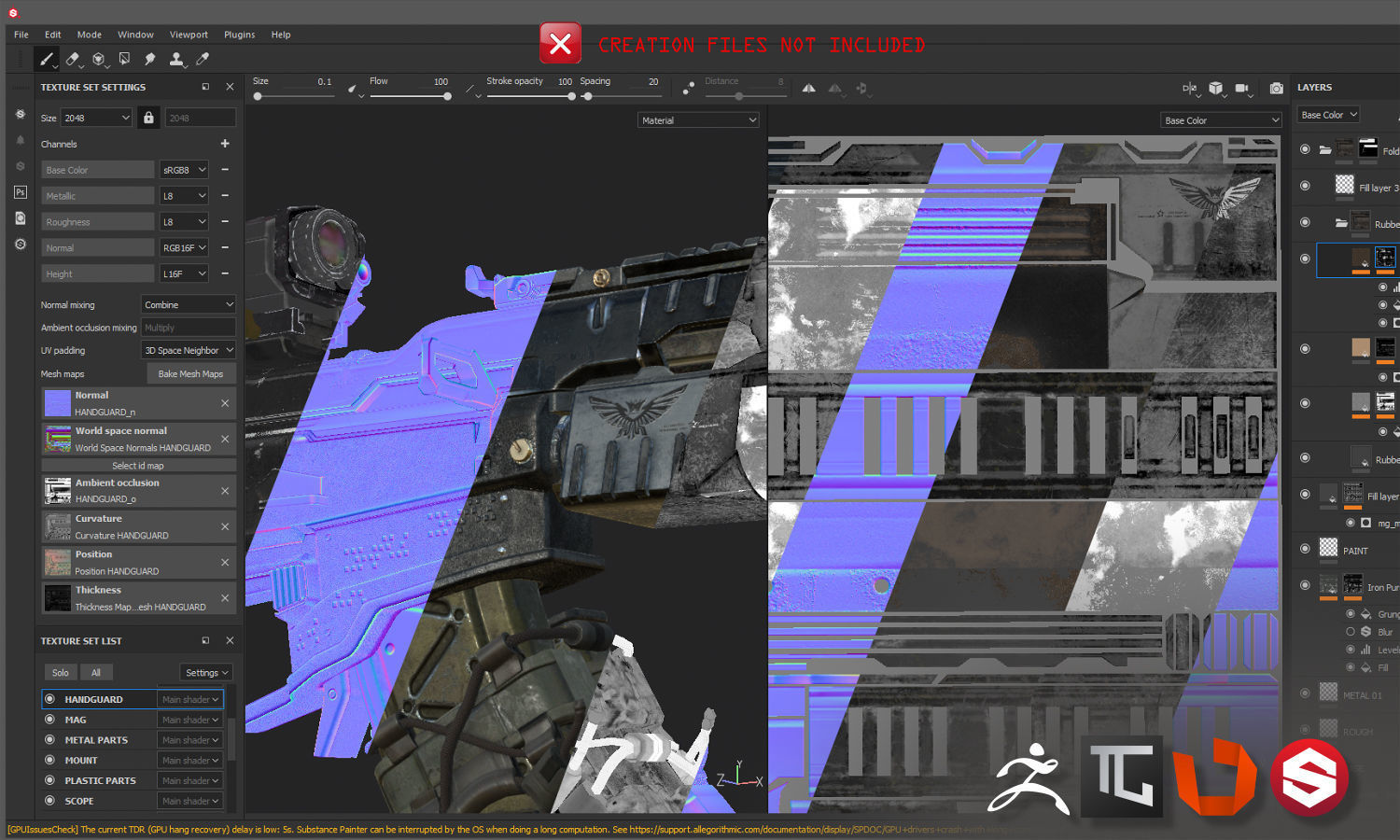
Task: Remove the Base Color channel
Action: pos(225,170)
